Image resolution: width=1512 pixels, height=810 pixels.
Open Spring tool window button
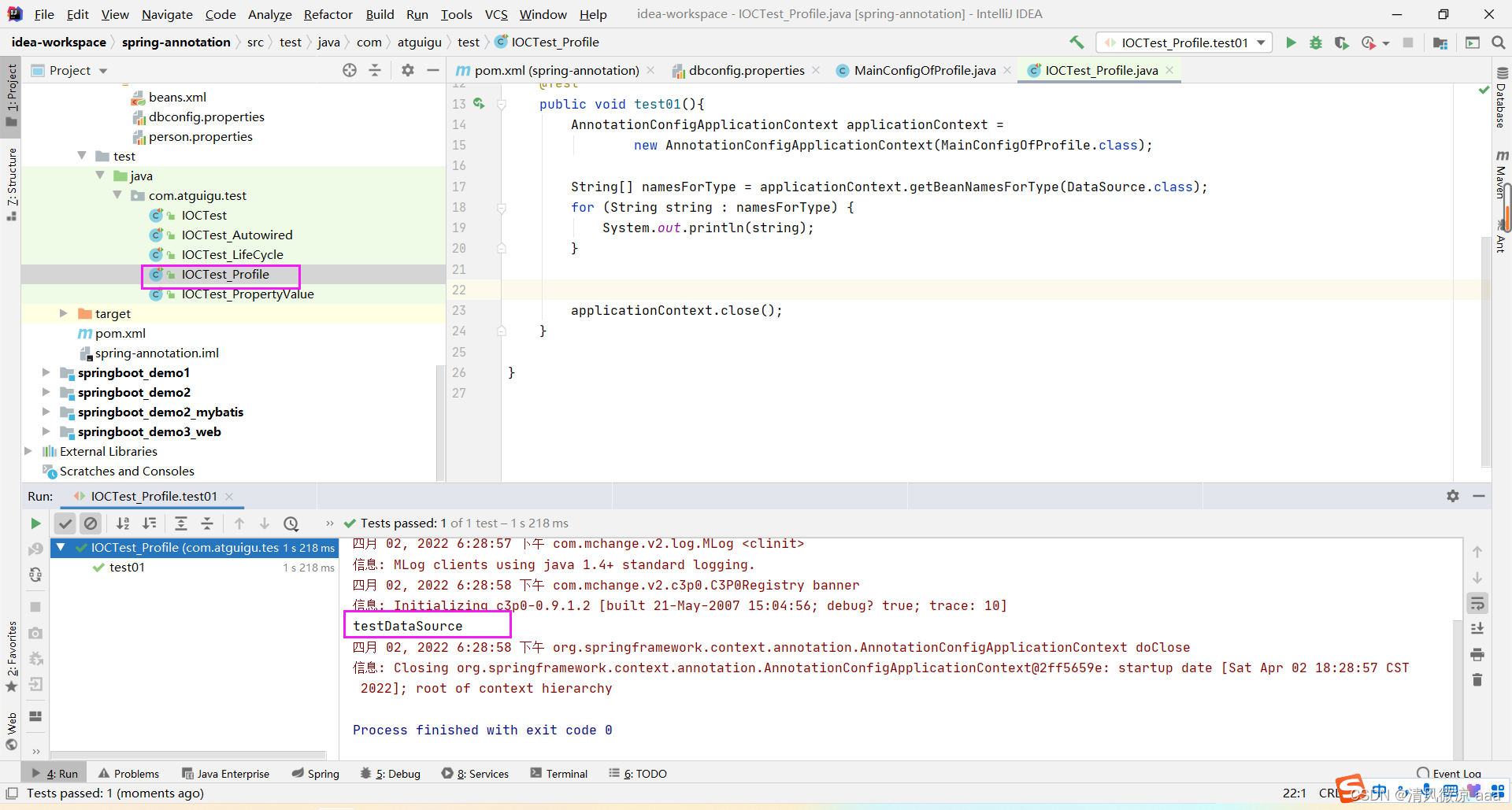coord(315,774)
